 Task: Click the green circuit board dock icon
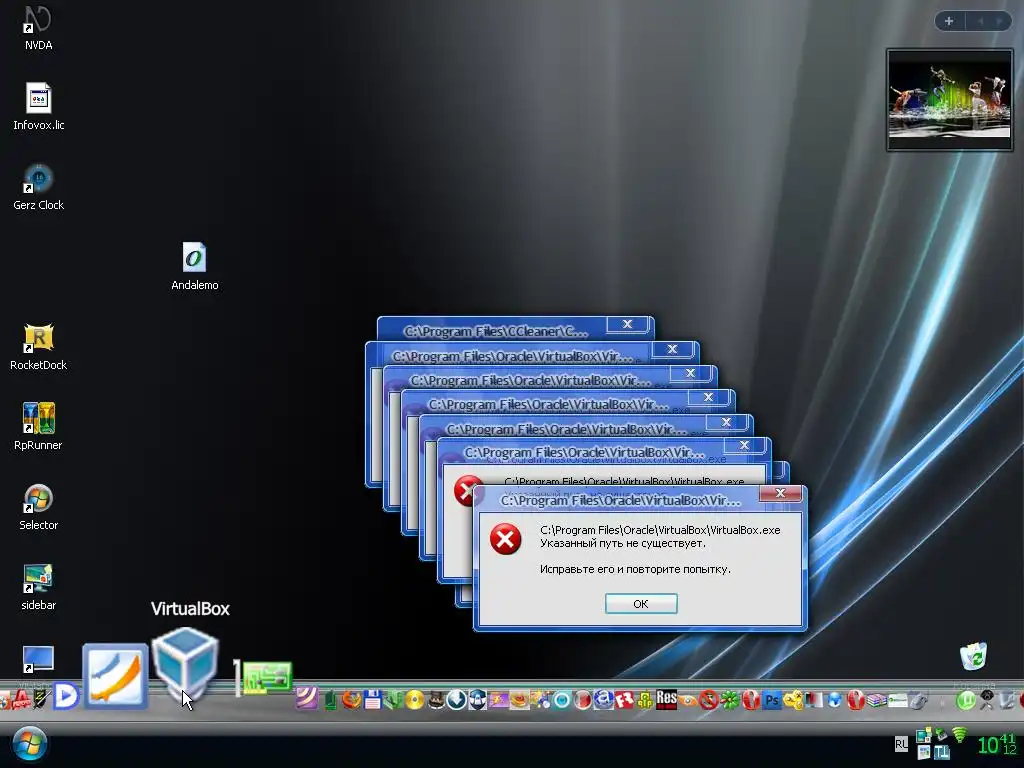tap(265, 678)
